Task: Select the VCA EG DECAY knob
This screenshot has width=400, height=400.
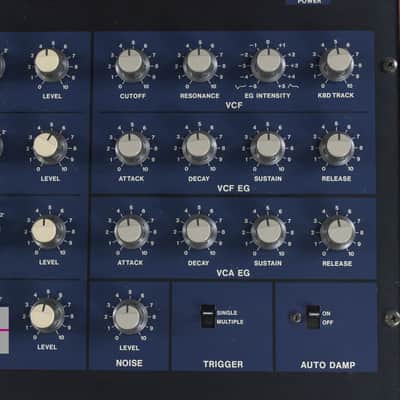Action: pos(199,232)
